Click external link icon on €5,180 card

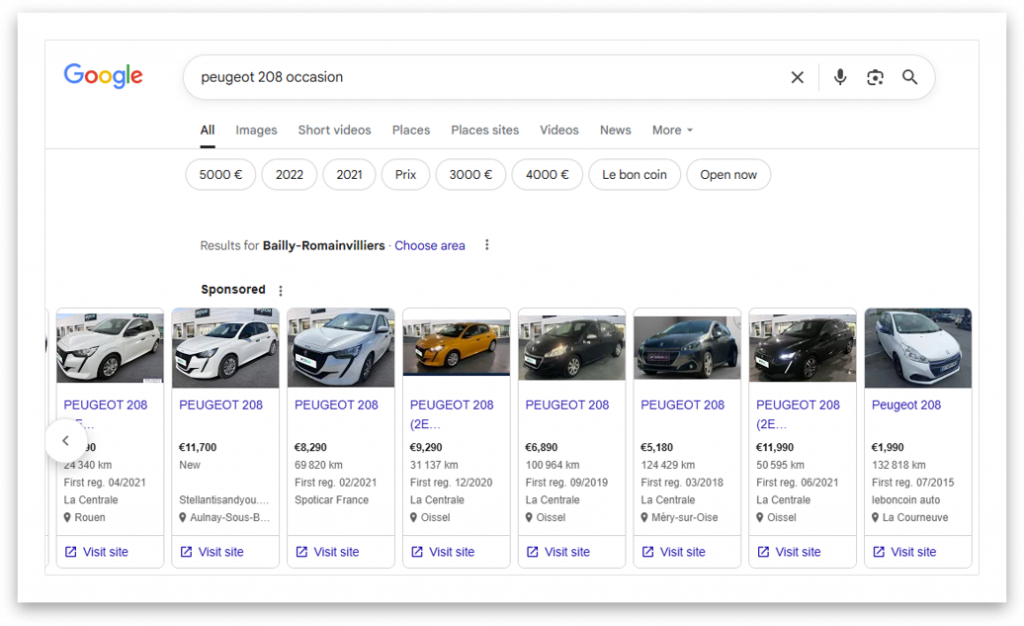pos(648,552)
